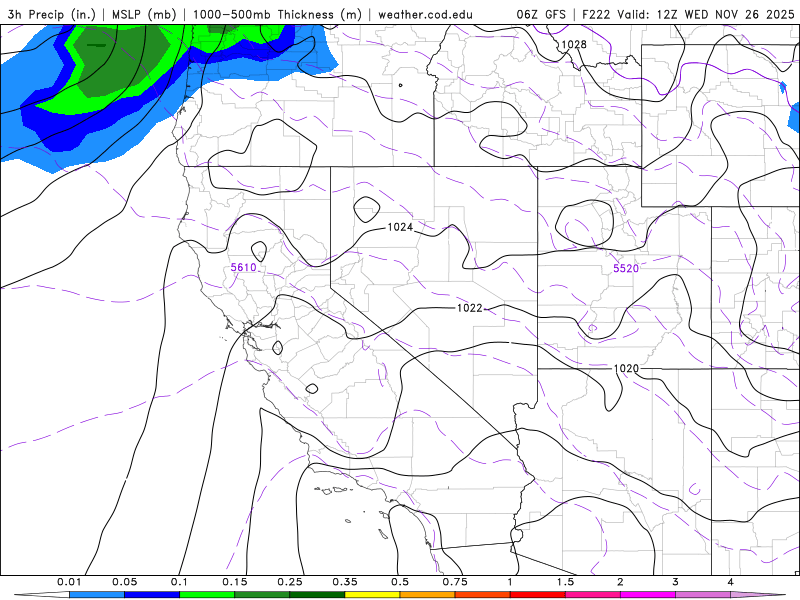Click the "weather.cod.edu" source text
Screen dimensions: 800x600
click(425, 14)
